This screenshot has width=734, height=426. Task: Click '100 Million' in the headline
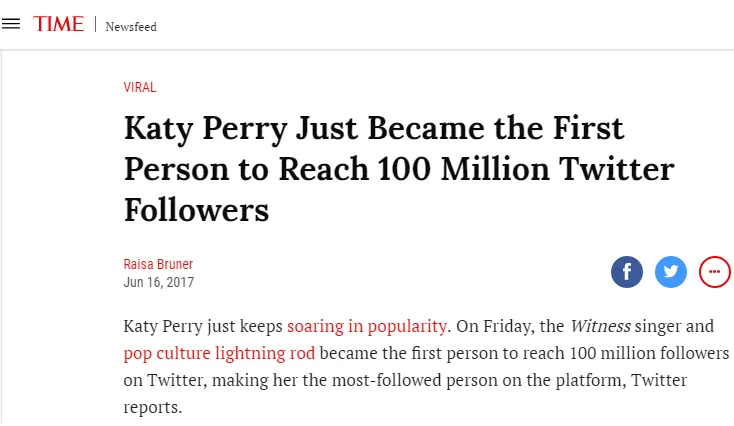coord(463,169)
